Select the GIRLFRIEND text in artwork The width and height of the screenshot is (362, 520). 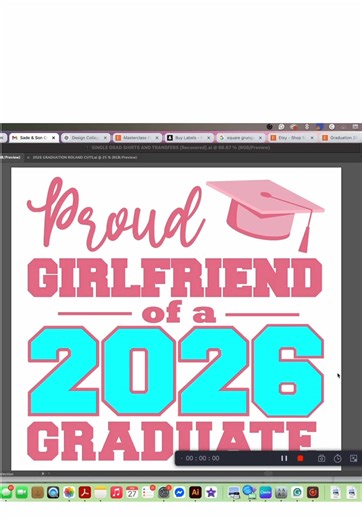tap(175, 277)
